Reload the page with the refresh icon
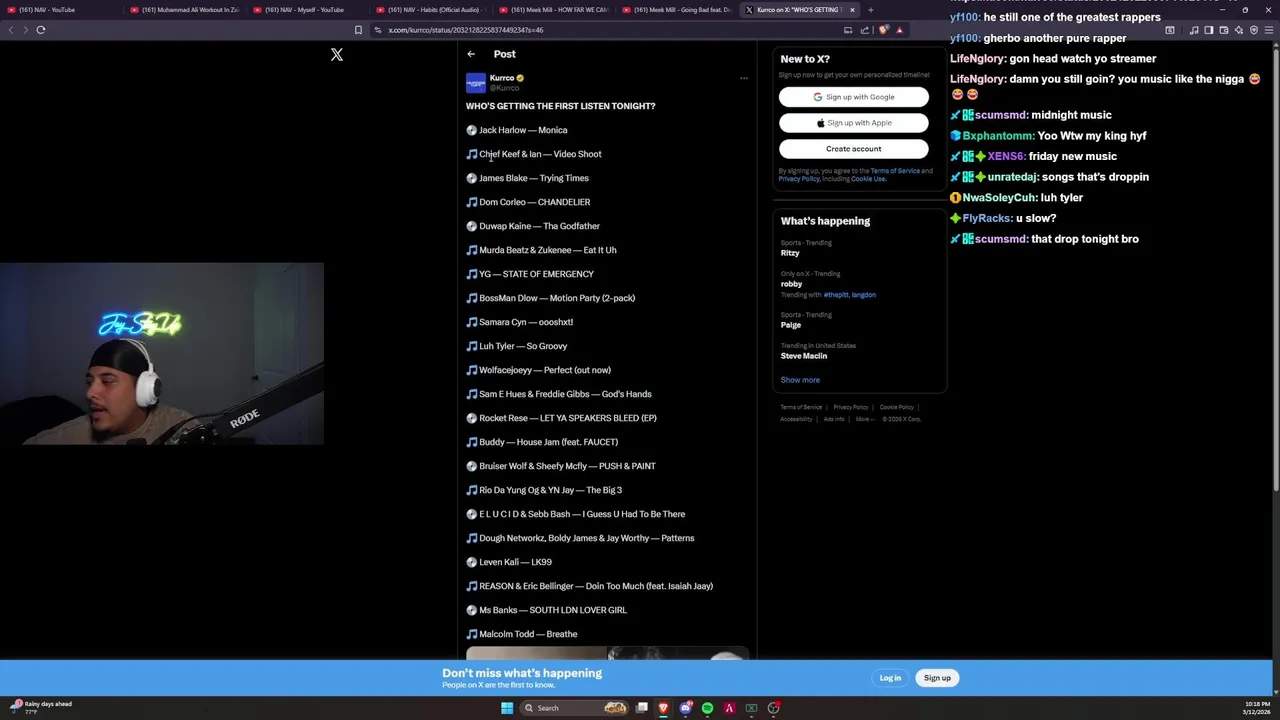Viewport: 1280px width, 720px height. (x=41, y=30)
